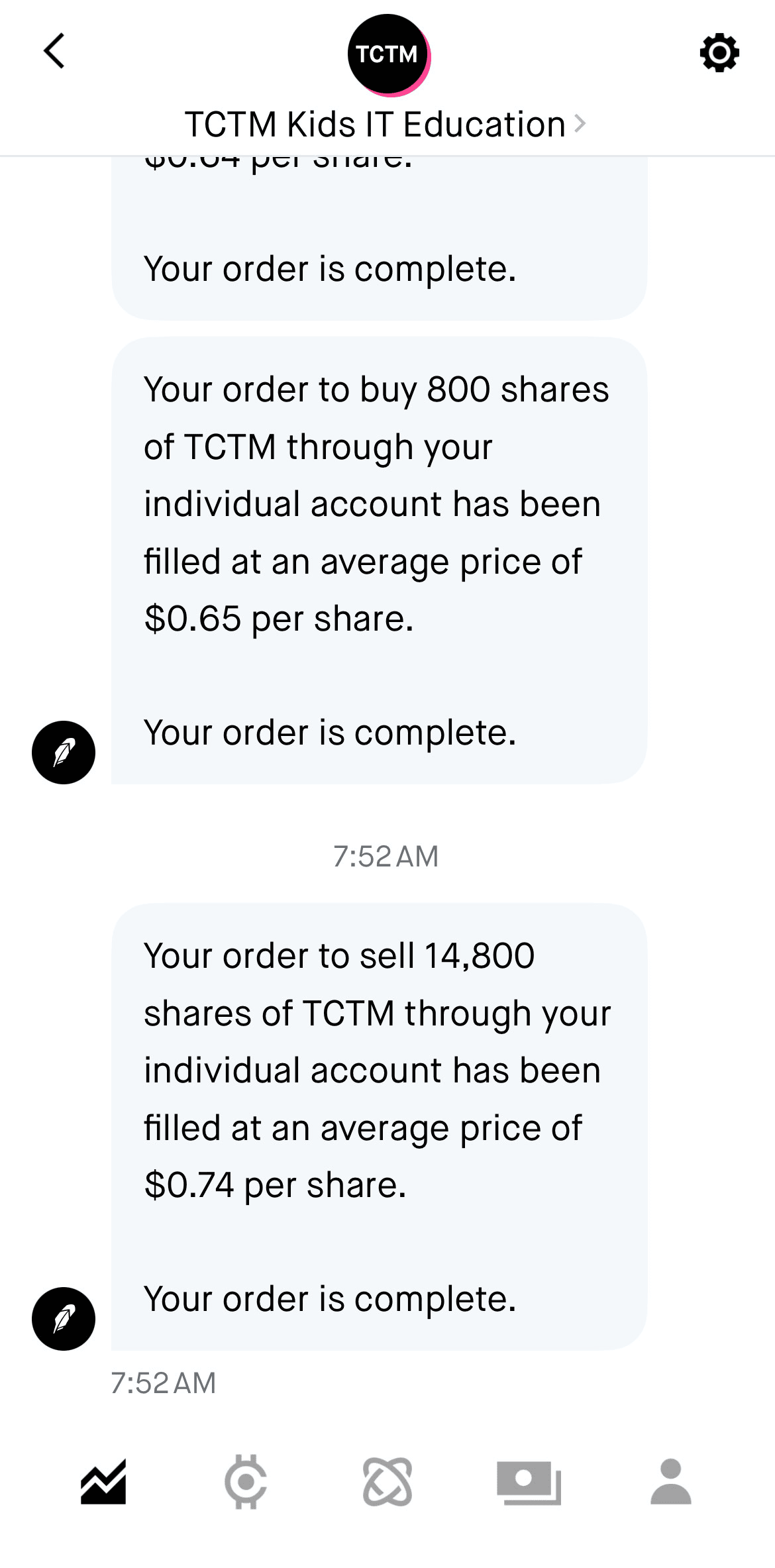Tap the centered 7:52 AM timestamp

(x=386, y=857)
